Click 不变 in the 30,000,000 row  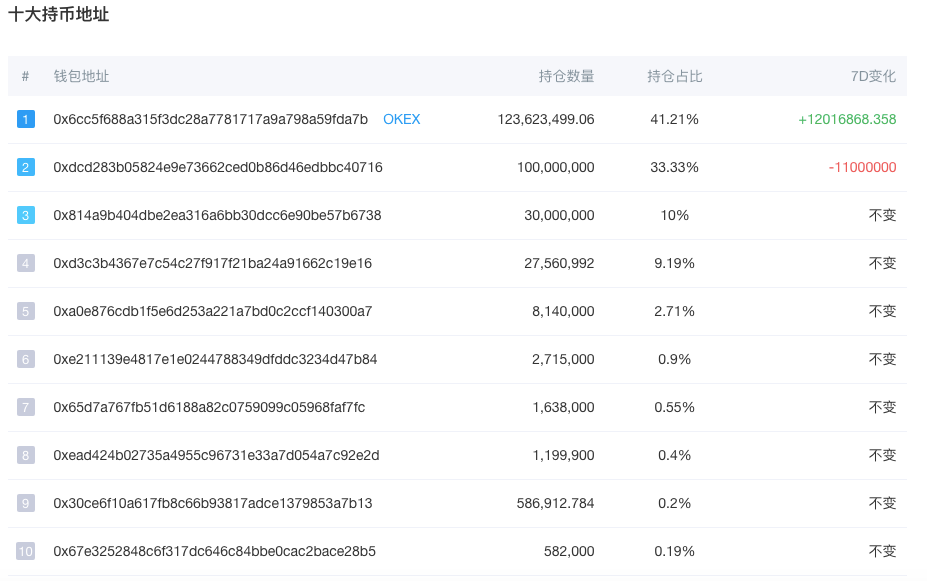click(x=883, y=215)
